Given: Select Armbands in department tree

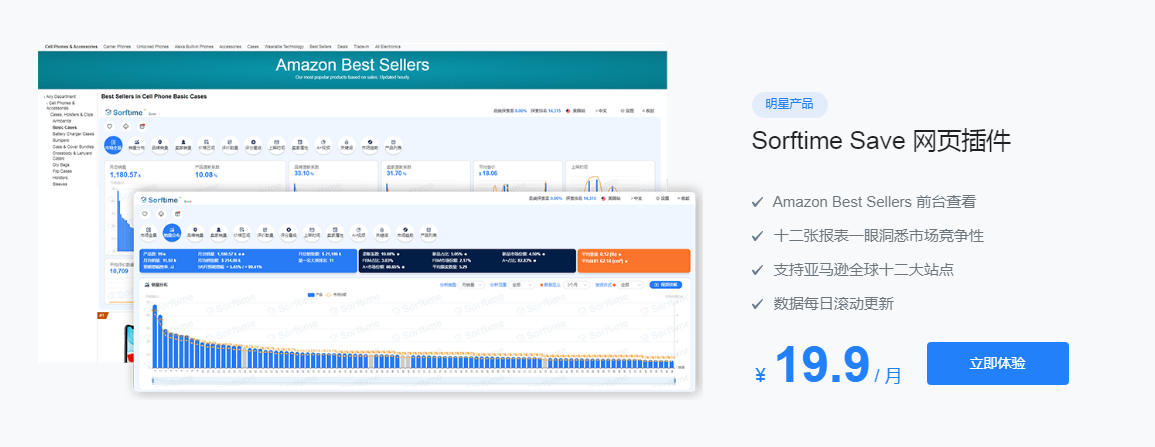Looking at the screenshot, I should [63, 121].
